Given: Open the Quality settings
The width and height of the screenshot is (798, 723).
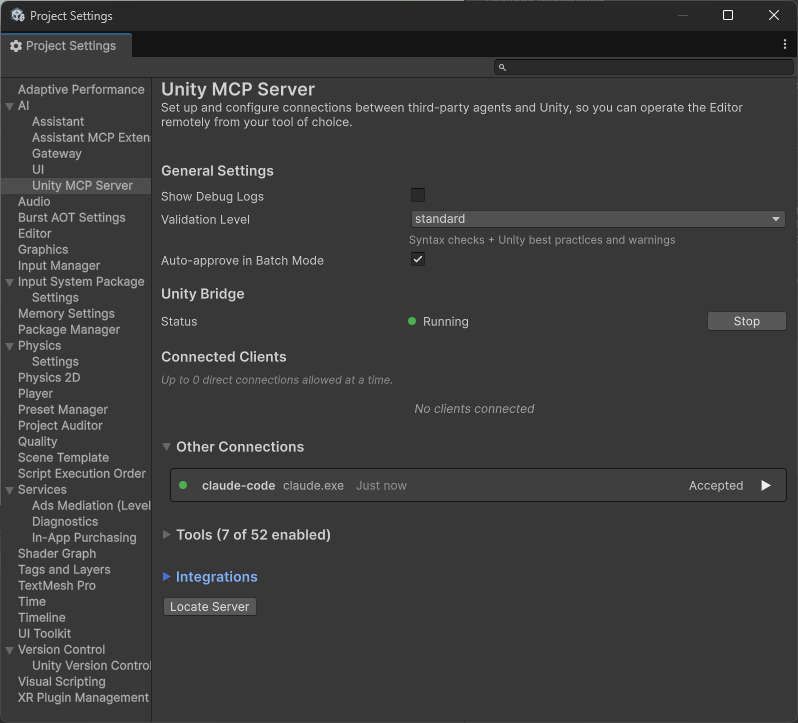Looking at the screenshot, I should pyautogui.click(x=37, y=442).
